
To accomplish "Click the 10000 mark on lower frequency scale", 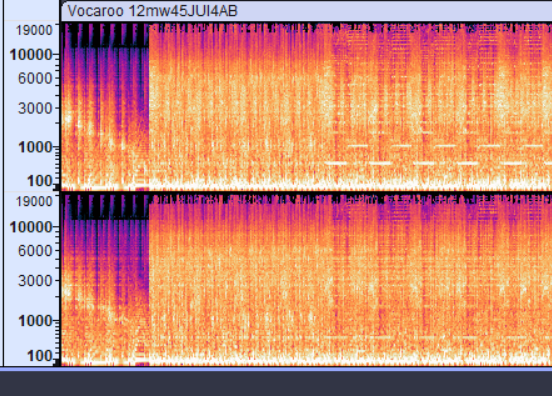I will (31, 227).
